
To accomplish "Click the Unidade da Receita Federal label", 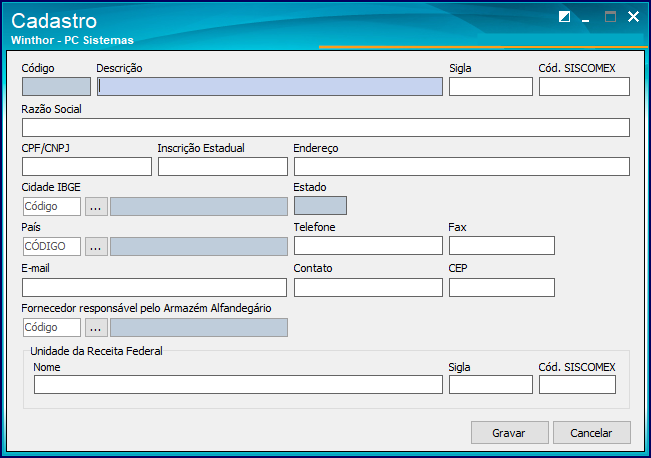I will point(96,351).
